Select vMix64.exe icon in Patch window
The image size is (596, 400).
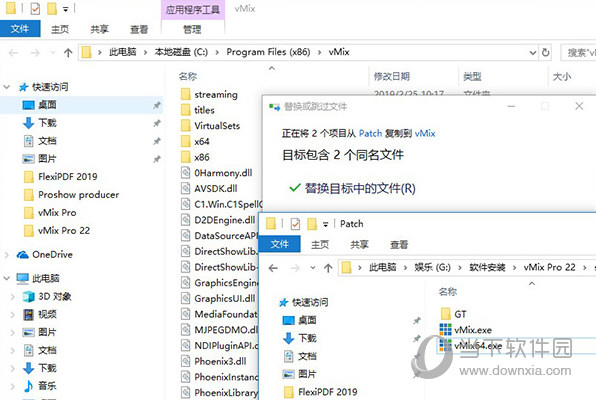tap(445, 345)
